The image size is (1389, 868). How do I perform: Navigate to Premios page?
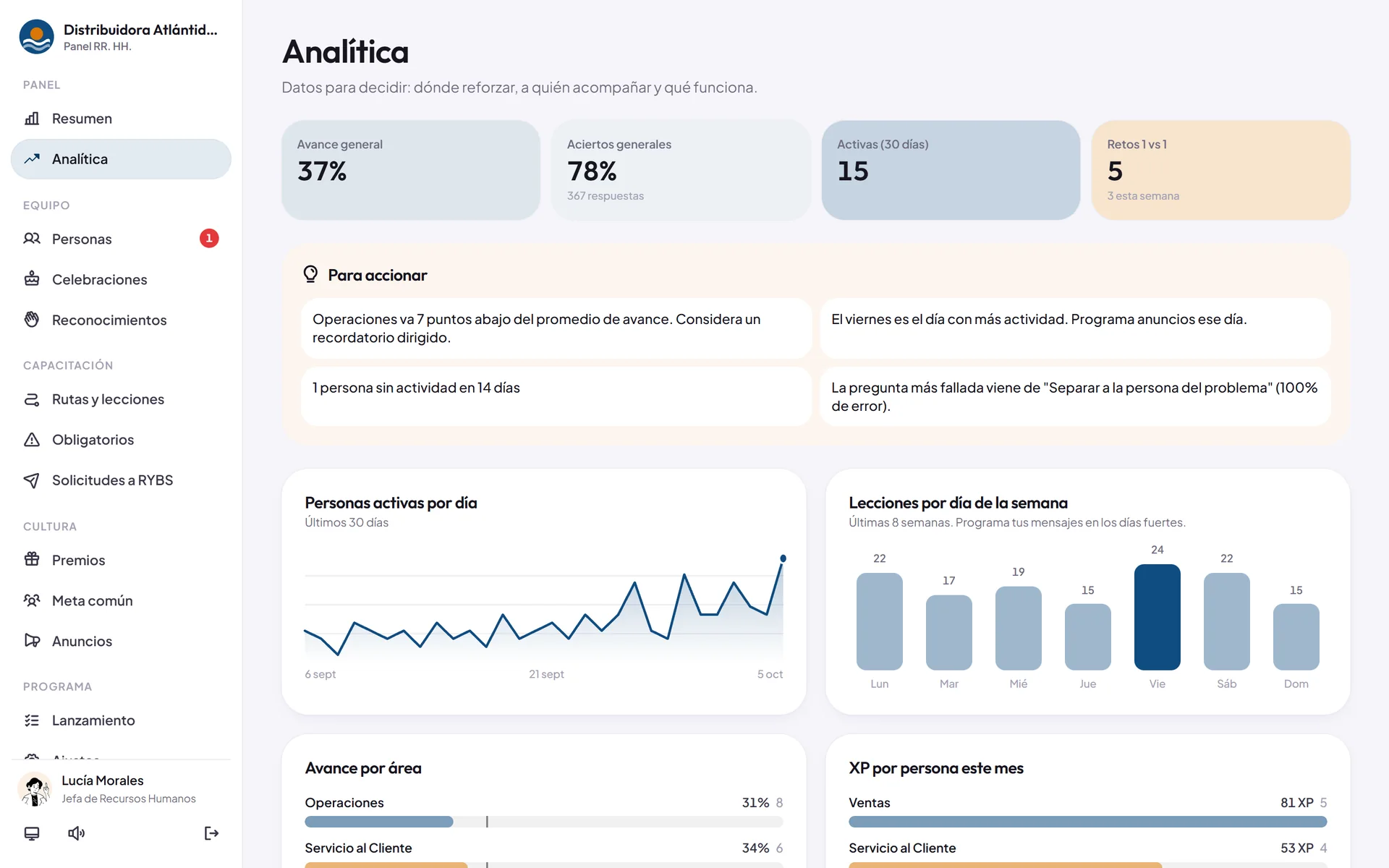coord(121,560)
